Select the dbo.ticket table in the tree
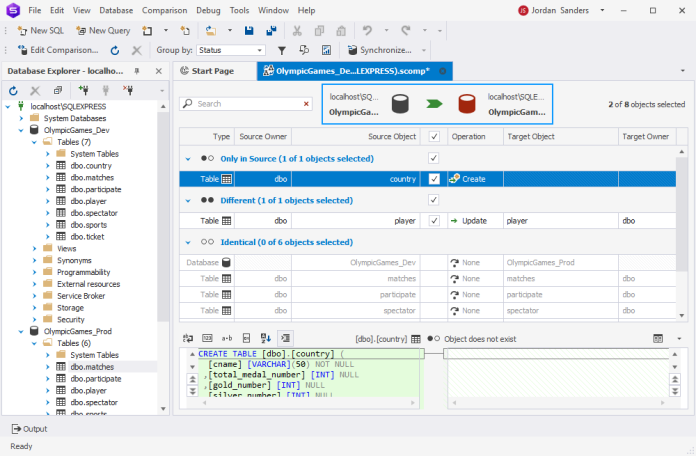 pos(87,237)
